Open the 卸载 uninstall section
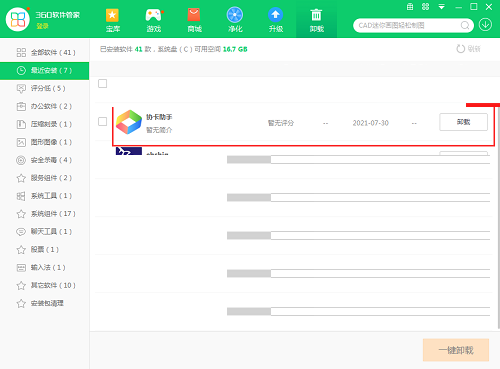The image size is (500, 369). 316,20
